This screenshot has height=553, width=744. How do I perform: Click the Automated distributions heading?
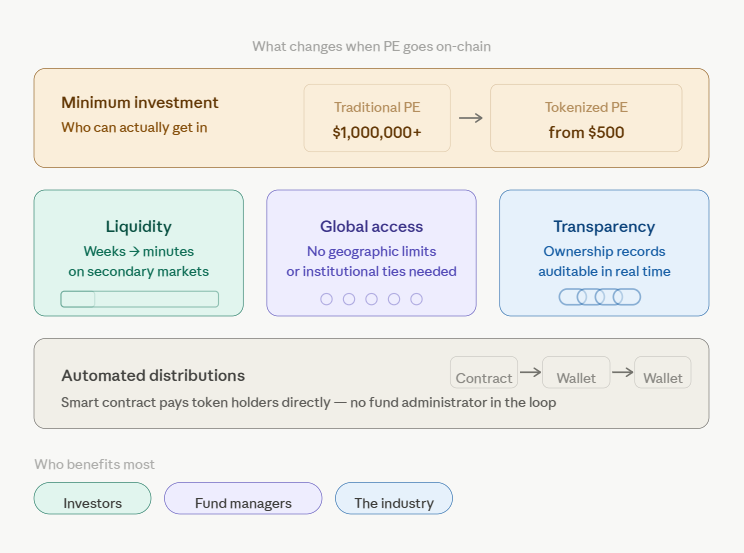click(x=153, y=375)
